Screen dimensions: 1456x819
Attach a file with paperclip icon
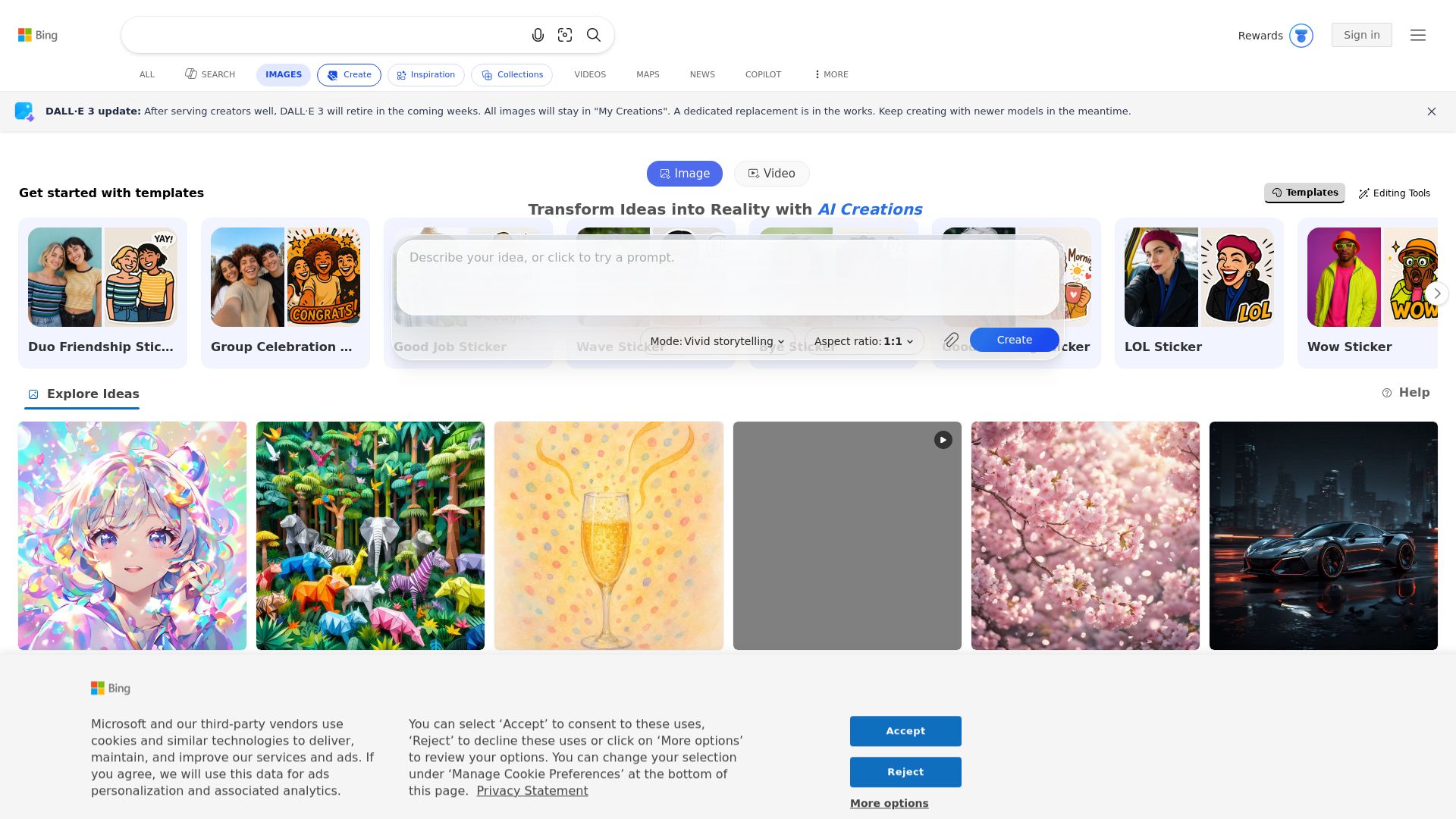click(952, 340)
